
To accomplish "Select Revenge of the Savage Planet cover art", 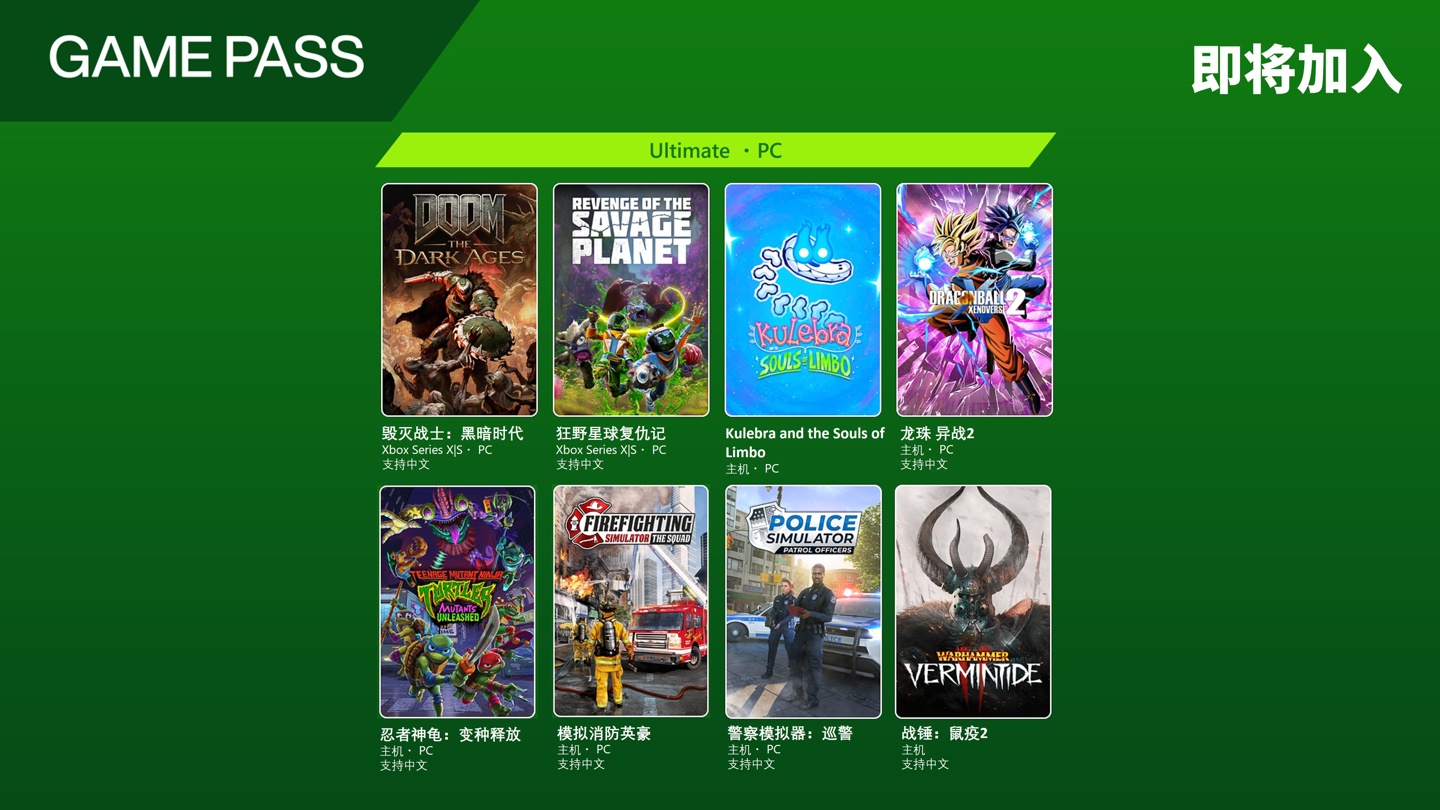I will pos(631,300).
